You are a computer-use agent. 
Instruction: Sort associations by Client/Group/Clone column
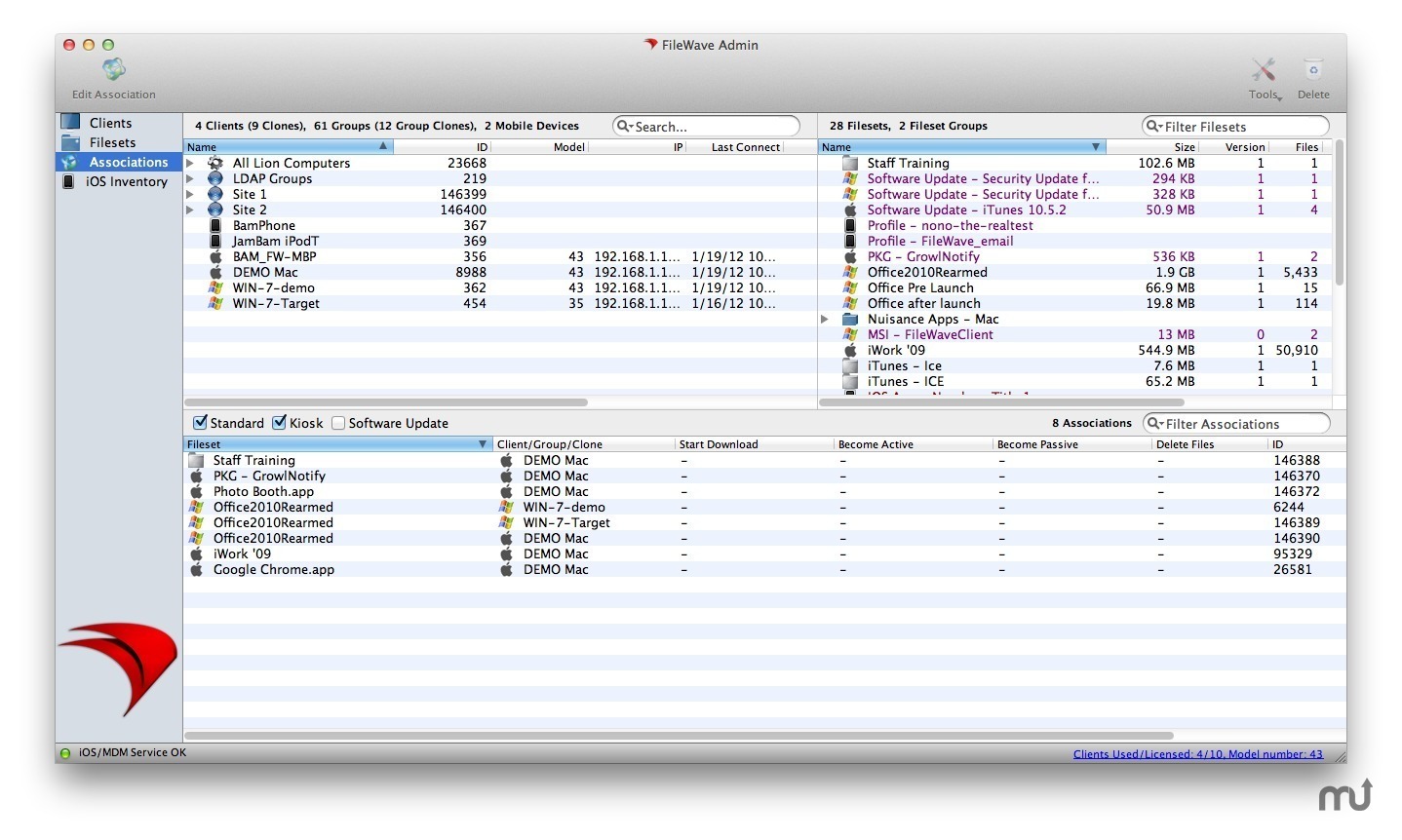point(584,444)
